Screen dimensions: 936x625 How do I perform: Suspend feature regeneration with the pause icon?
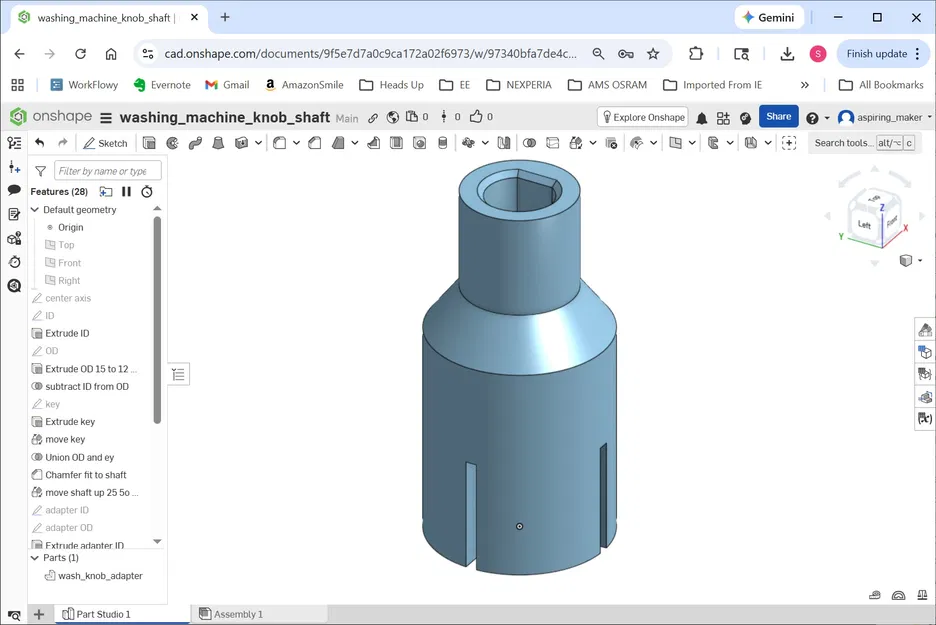(x=127, y=191)
